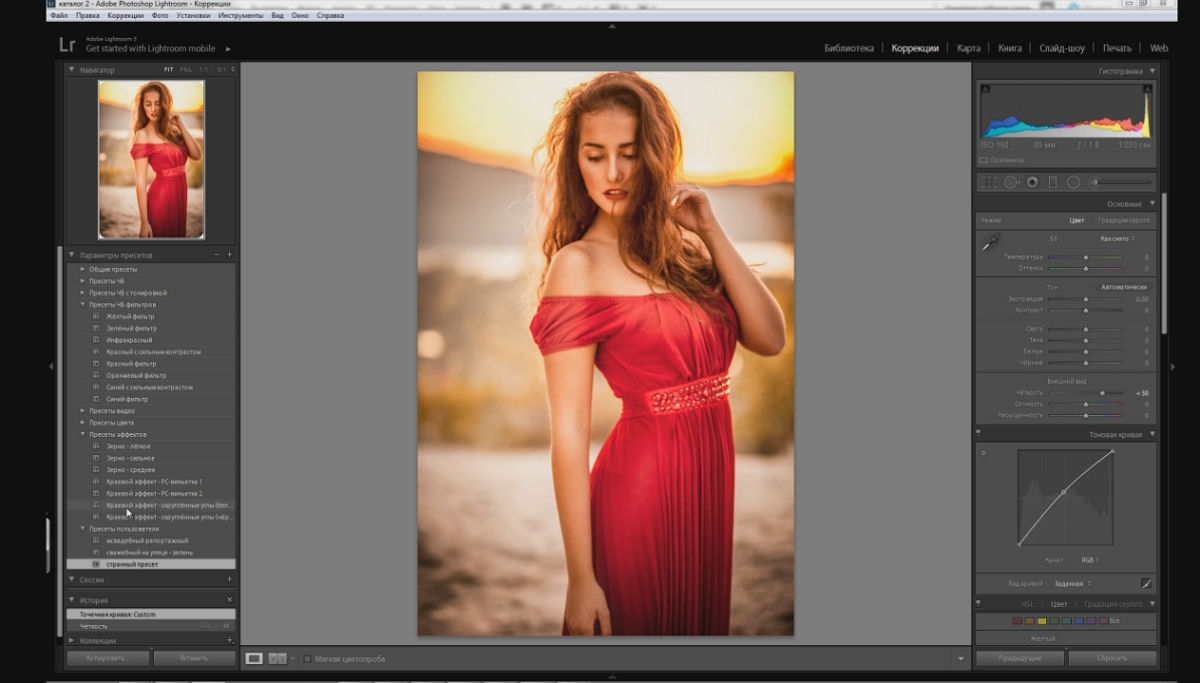
Task: Click the Сбросить reset button
Action: click(1112, 659)
